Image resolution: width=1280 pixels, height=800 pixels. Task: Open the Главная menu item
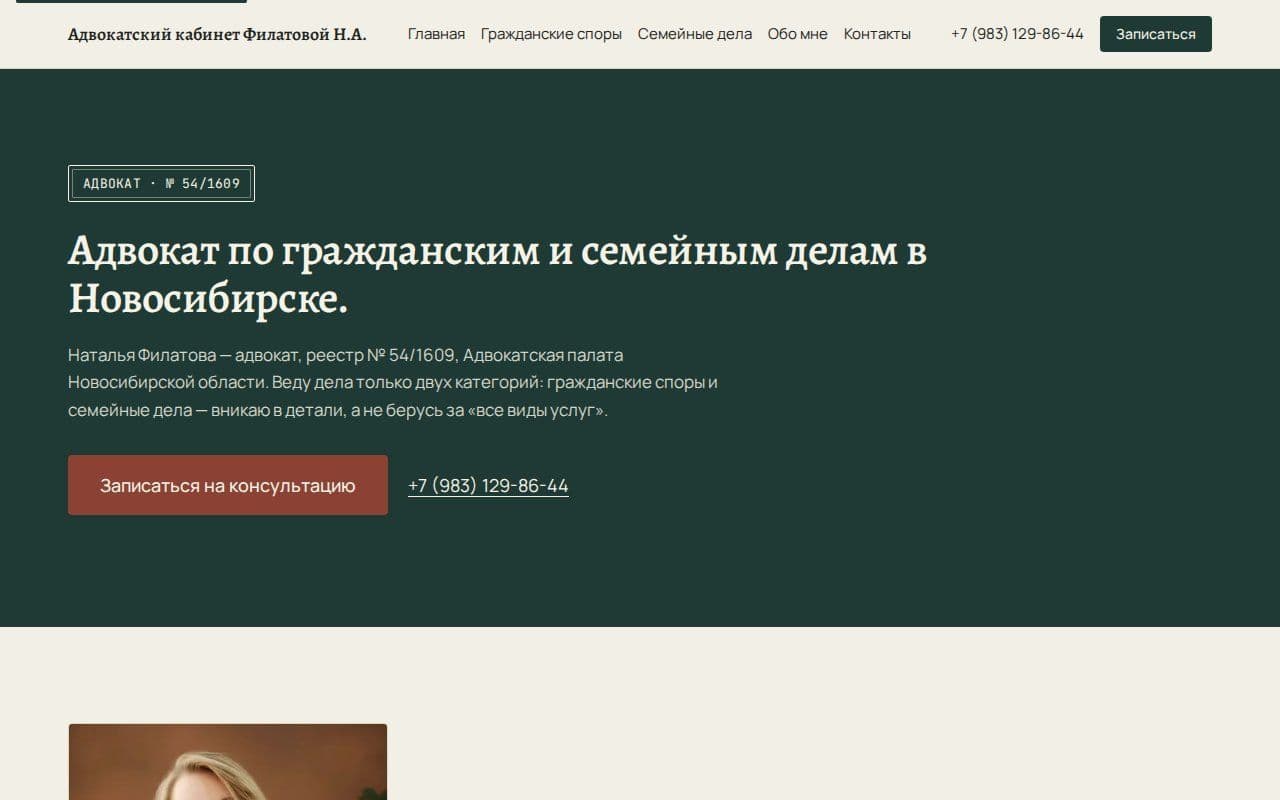(436, 34)
